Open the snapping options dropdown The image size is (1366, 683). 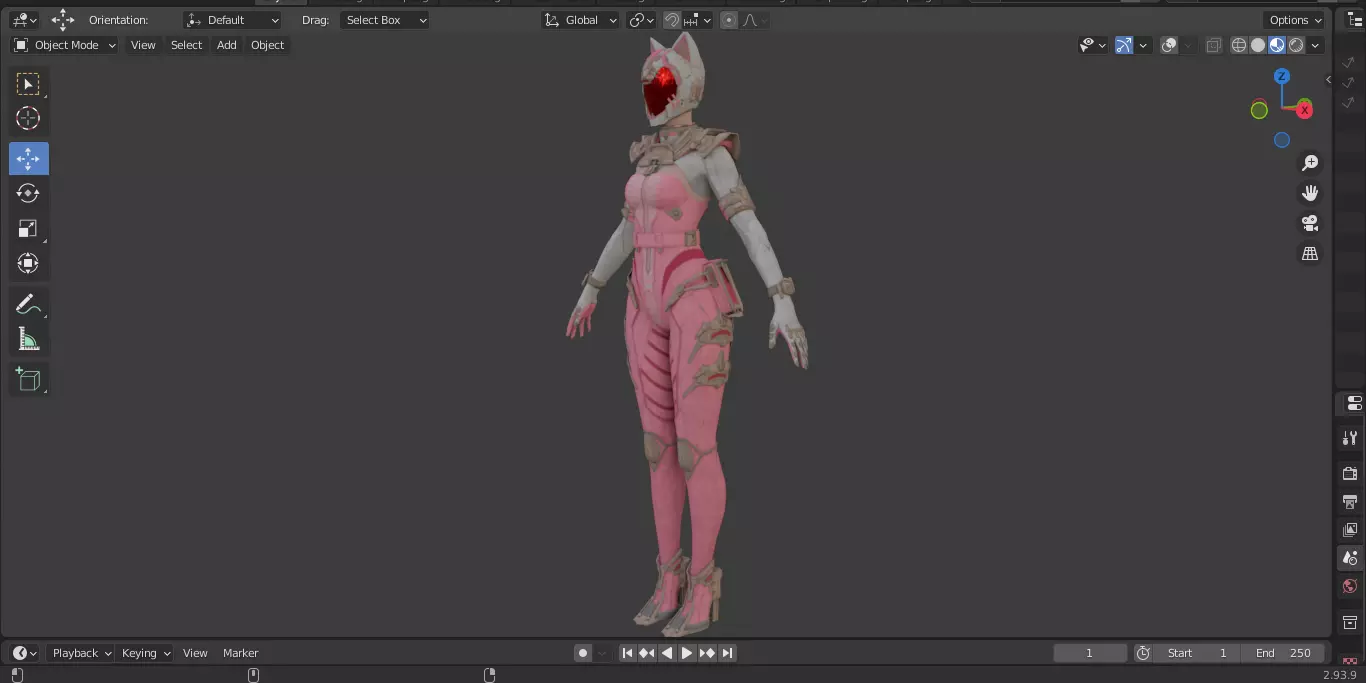pos(698,20)
